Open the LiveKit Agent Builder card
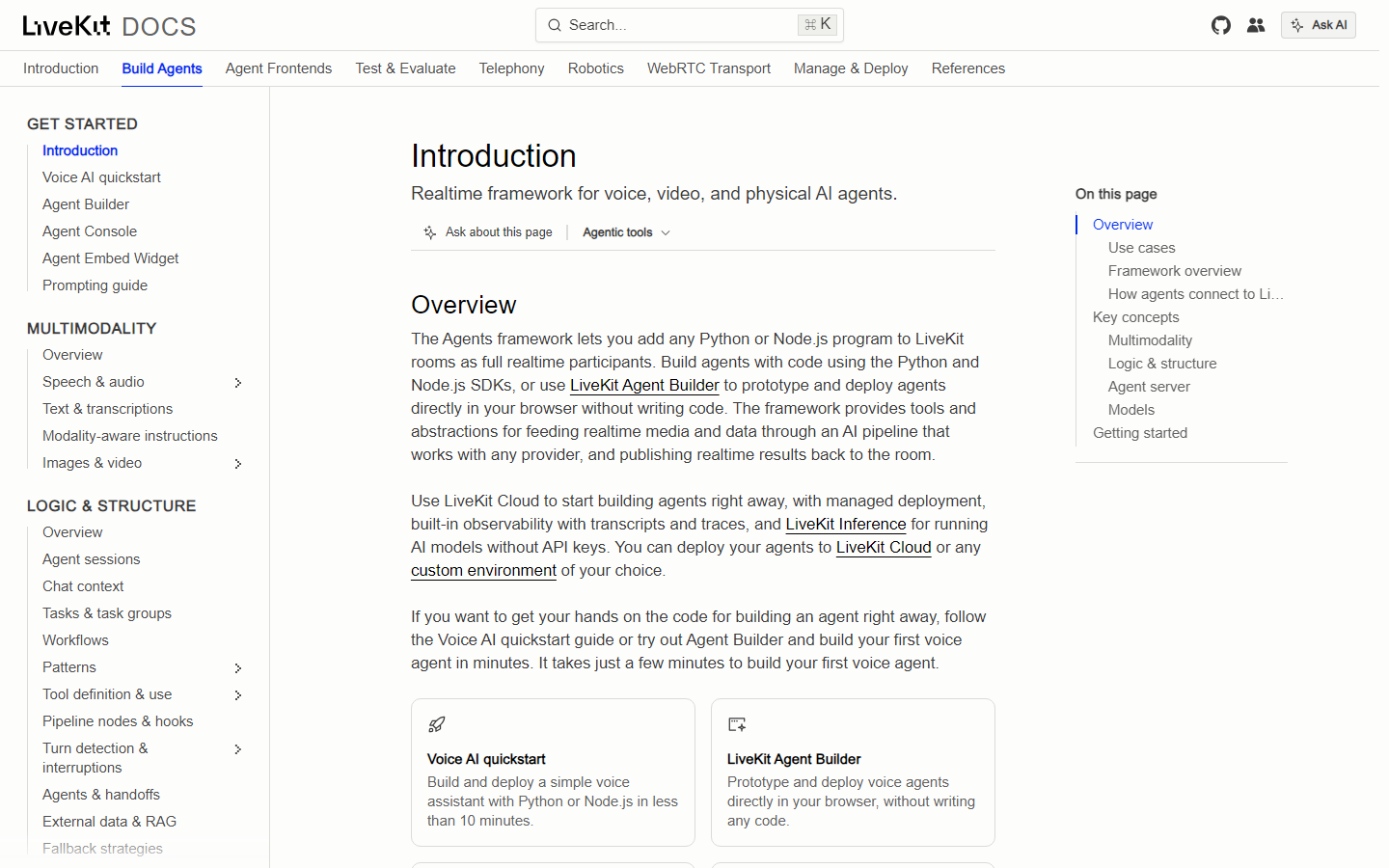 click(x=853, y=773)
